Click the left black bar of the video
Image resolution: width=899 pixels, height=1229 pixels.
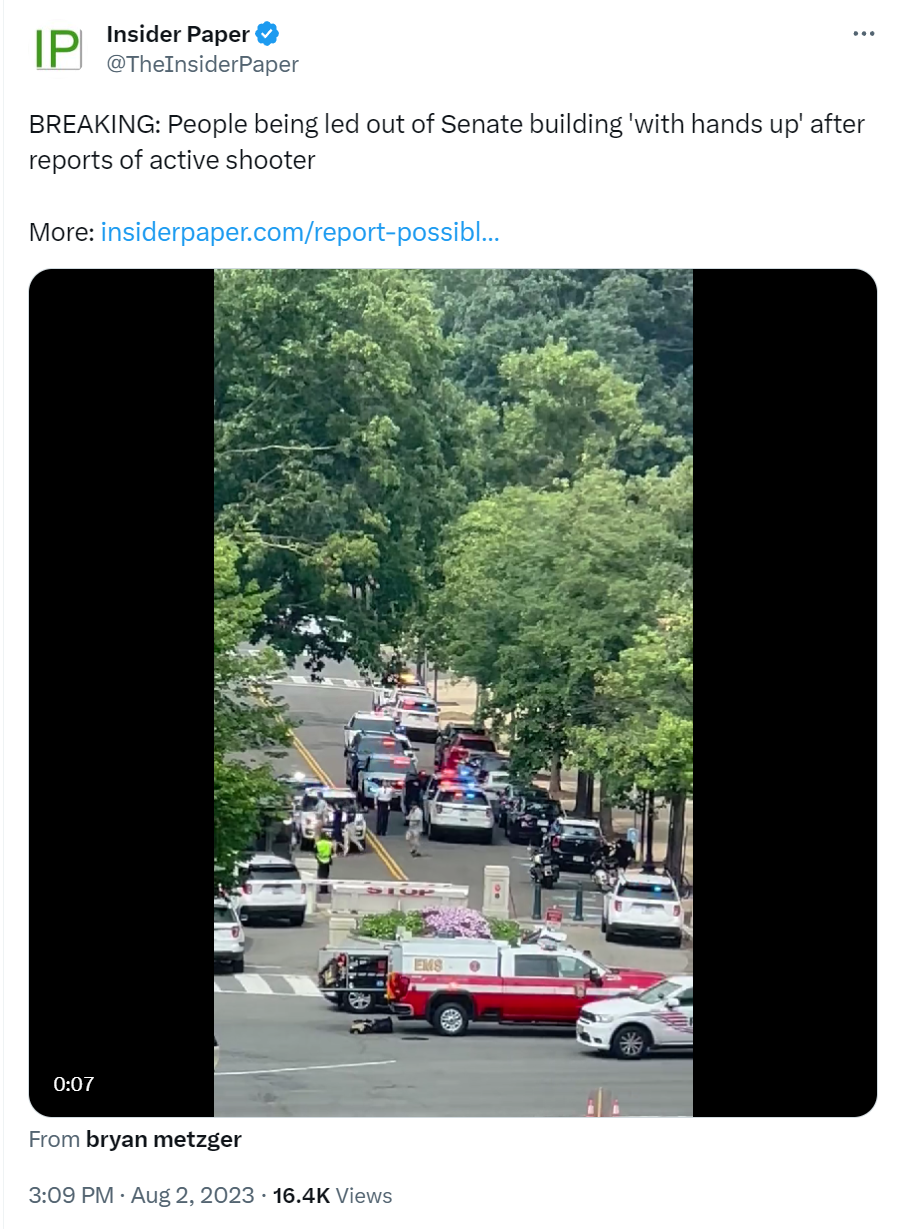click(121, 693)
